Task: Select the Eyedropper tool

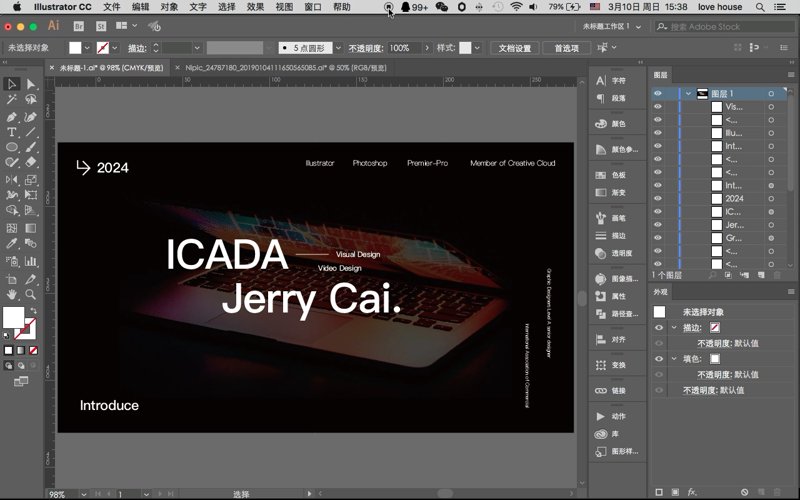Action: [x=12, y=243]
